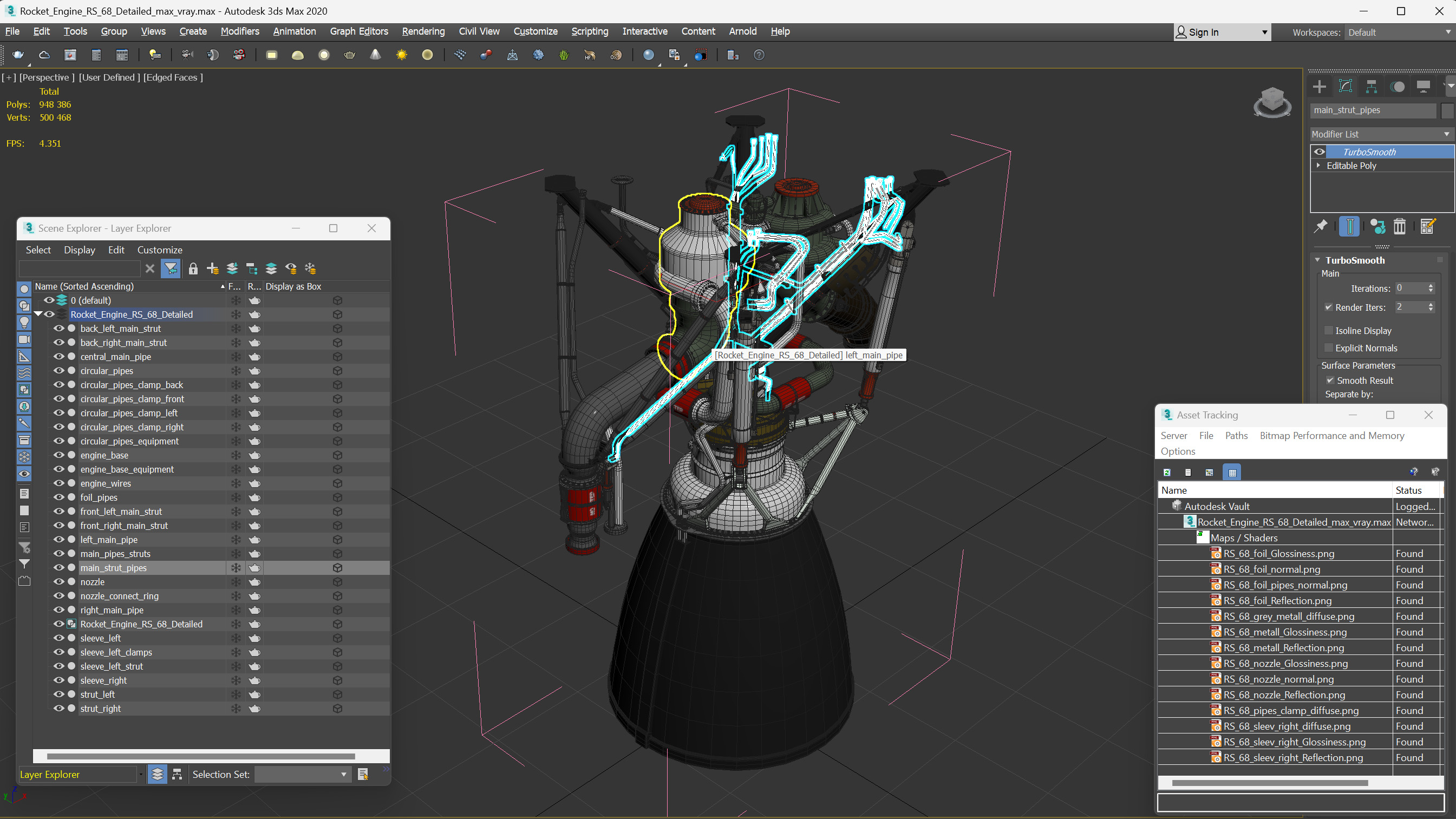Toggle the TurboSmooth modifier eye icon
The image size is (1456, 819).
coord(1319,152)
